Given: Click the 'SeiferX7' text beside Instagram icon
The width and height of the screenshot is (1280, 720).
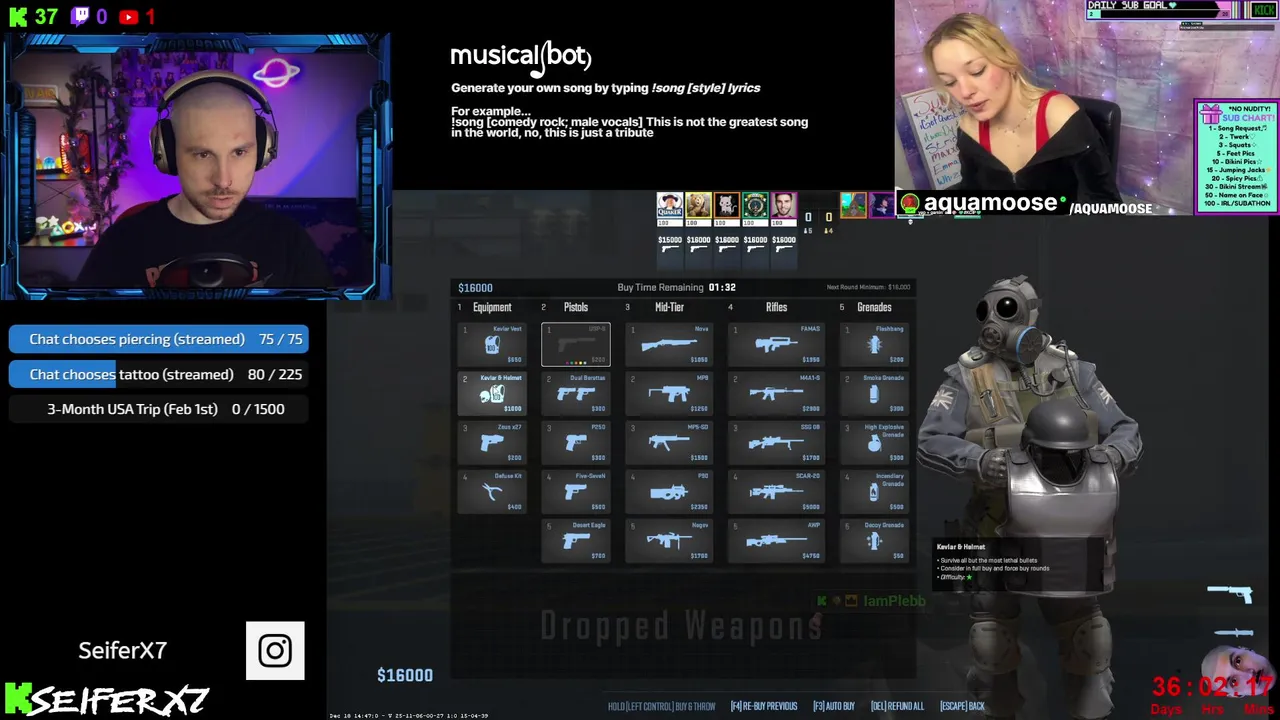Looking at the screenshot, I should click(x=122, y=651).
